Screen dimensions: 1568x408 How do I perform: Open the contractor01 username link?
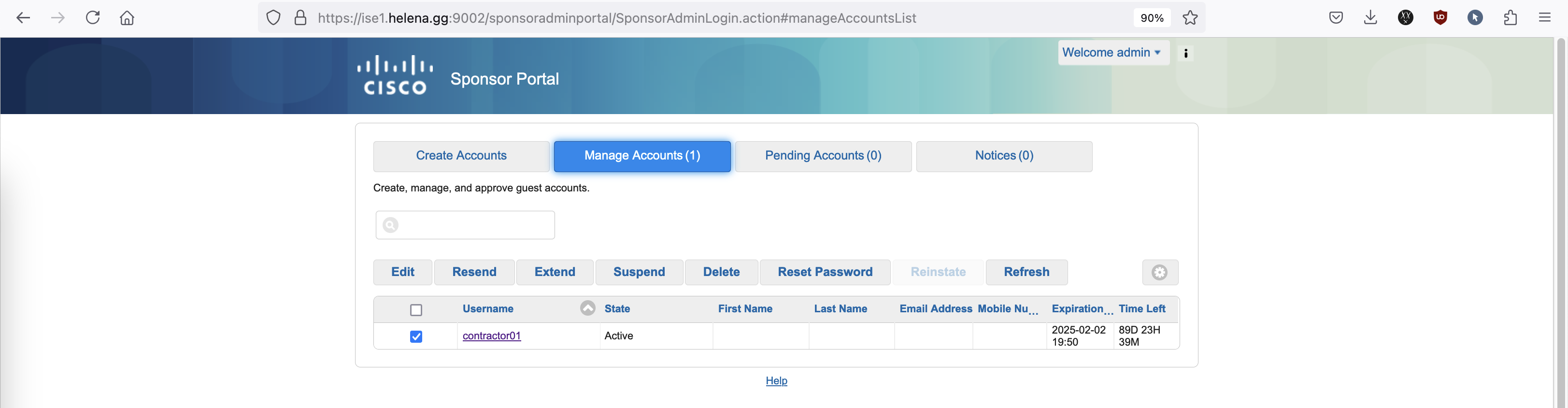tap(491, 335)
